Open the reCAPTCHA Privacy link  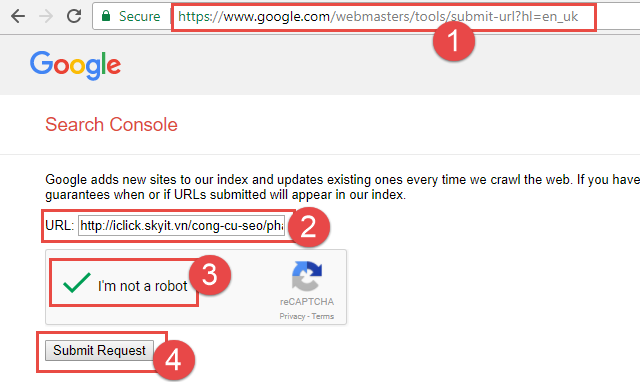click(292, 316)
